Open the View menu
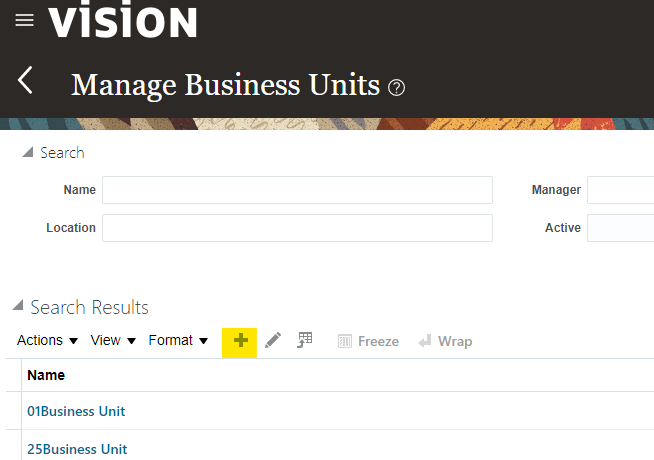Viewport: 654px width, 460px height. coord(113,341)
